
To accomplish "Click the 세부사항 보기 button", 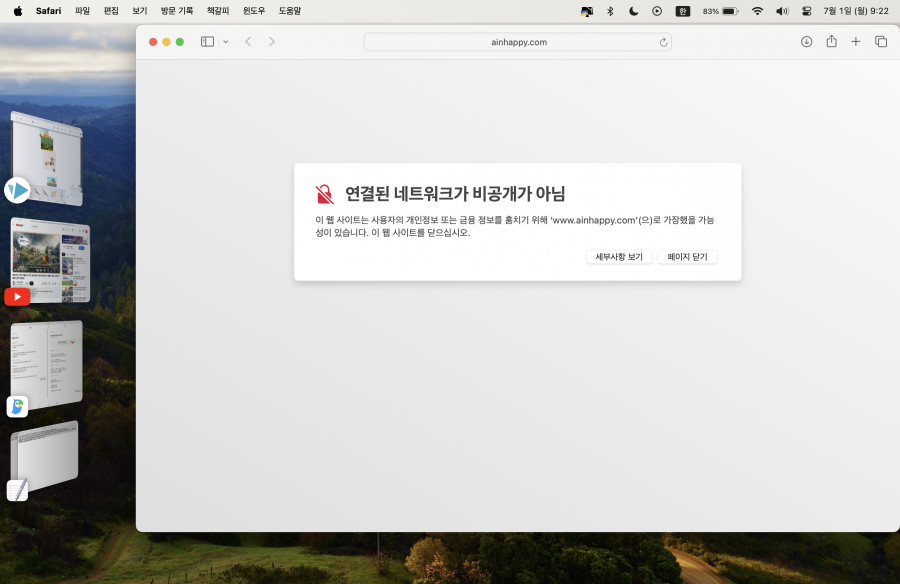I will (x=619, y=257).
